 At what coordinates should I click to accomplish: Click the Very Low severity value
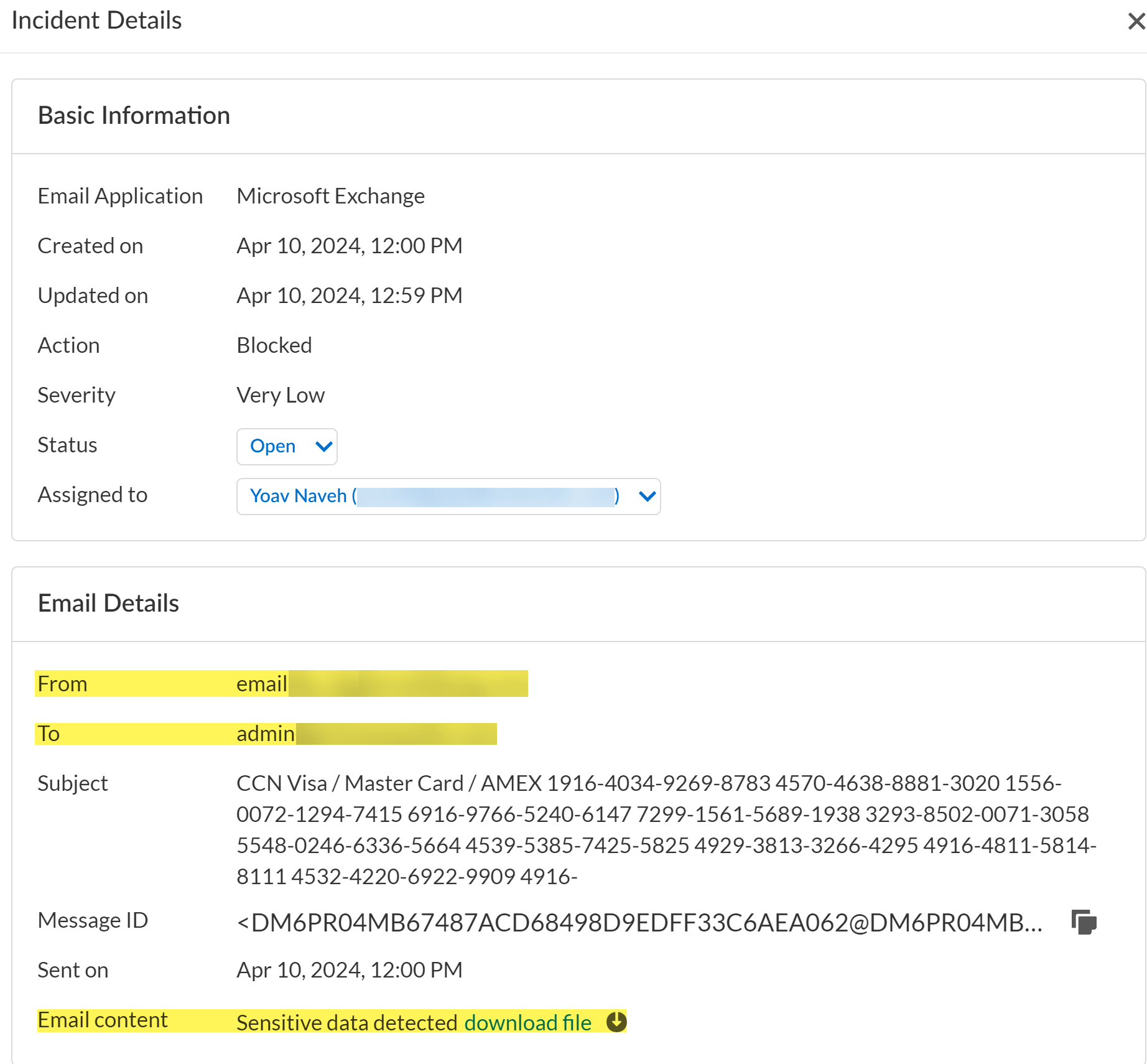pos(281,395)
